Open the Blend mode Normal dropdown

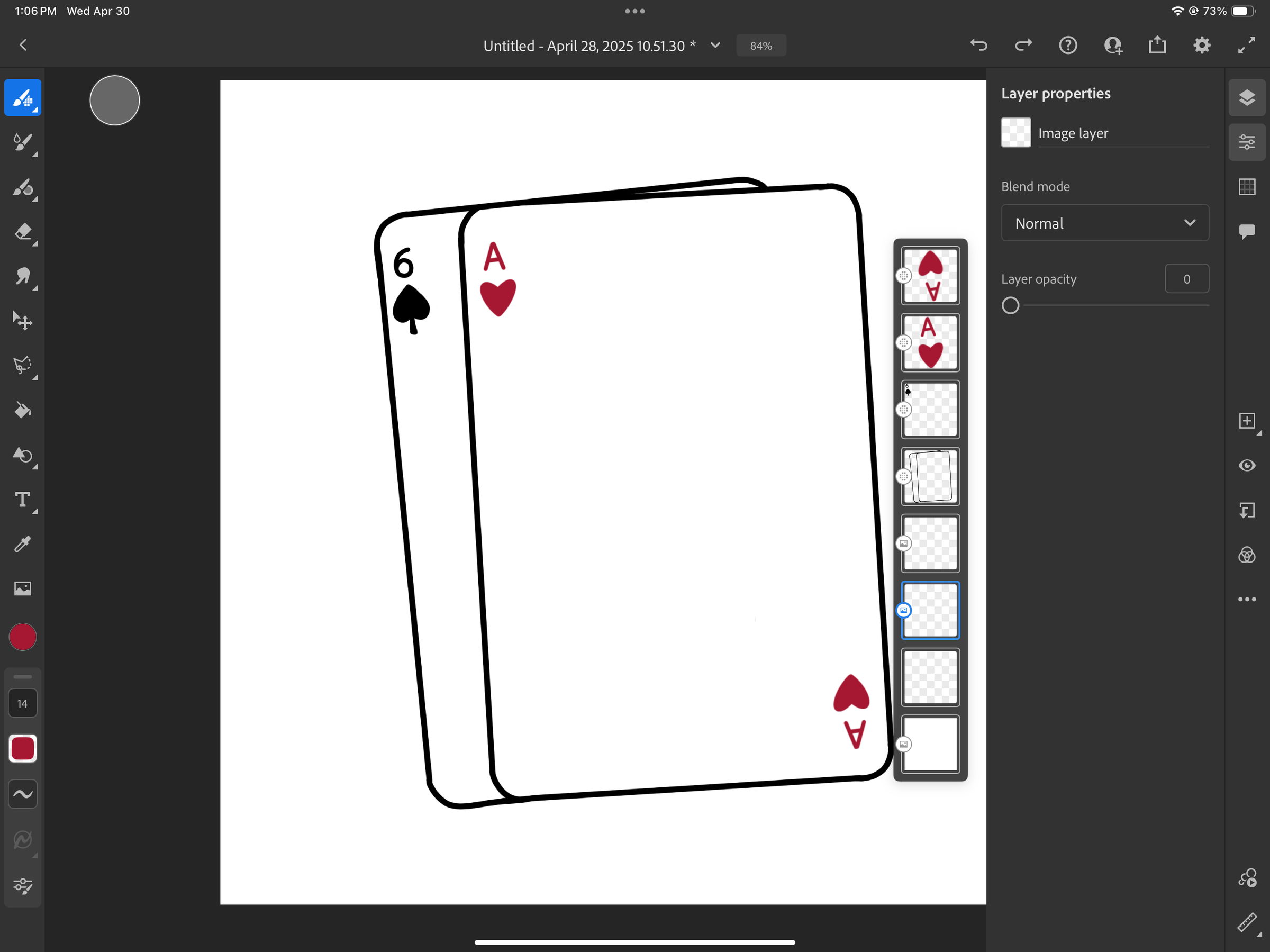click(1105, 223)
